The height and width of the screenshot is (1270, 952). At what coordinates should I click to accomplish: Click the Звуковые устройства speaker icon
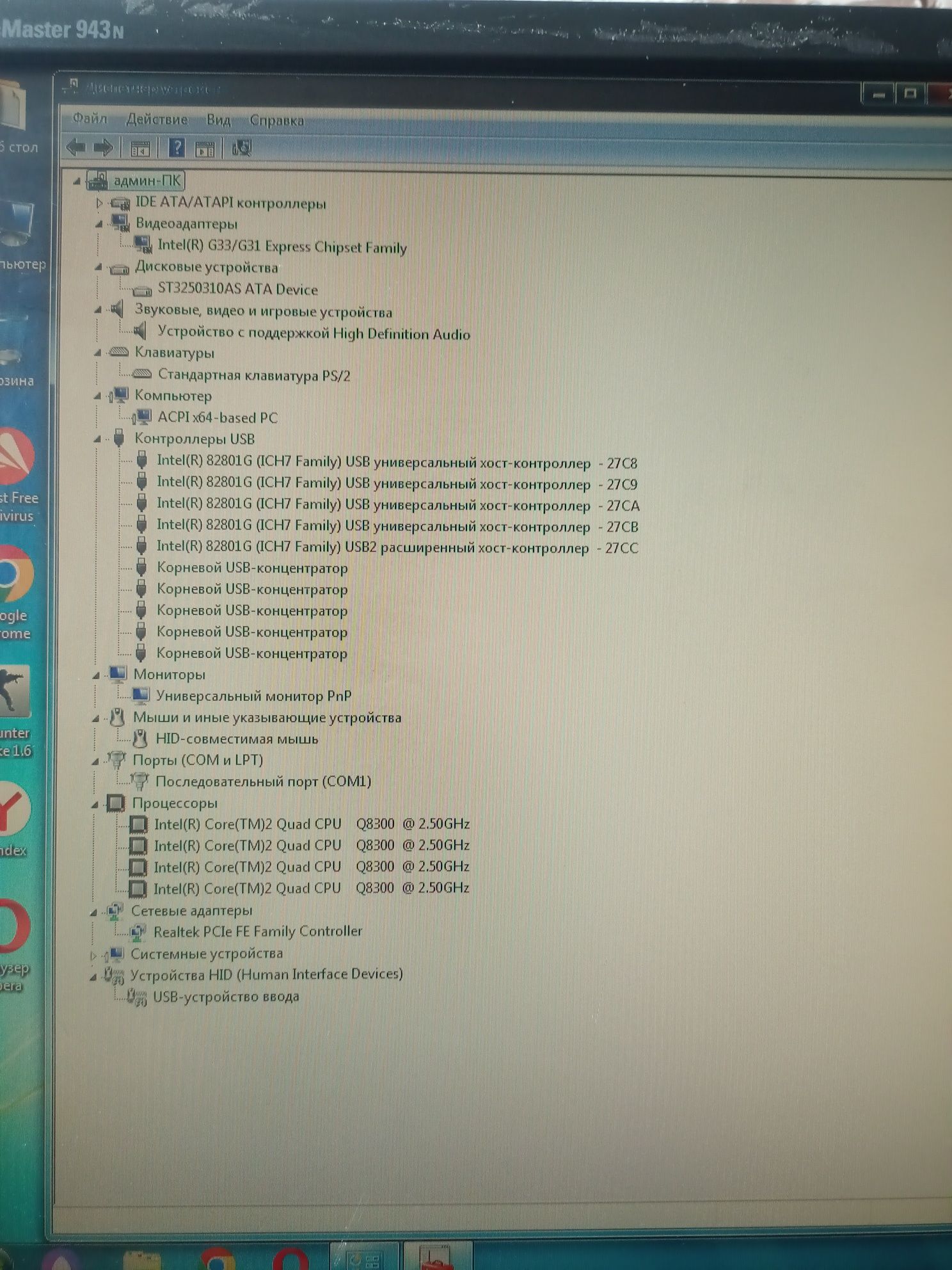tap(118, 310)
